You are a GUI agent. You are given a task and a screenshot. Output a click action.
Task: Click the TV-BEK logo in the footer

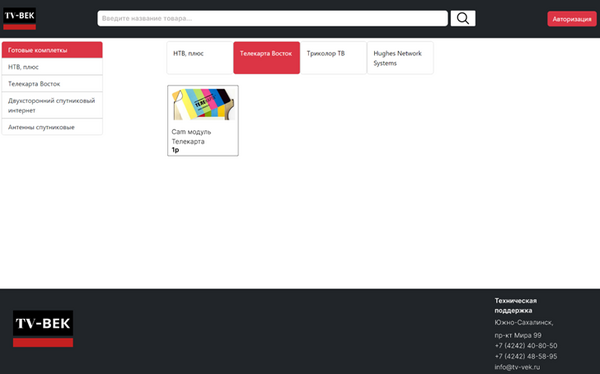(x=43, y=329)
